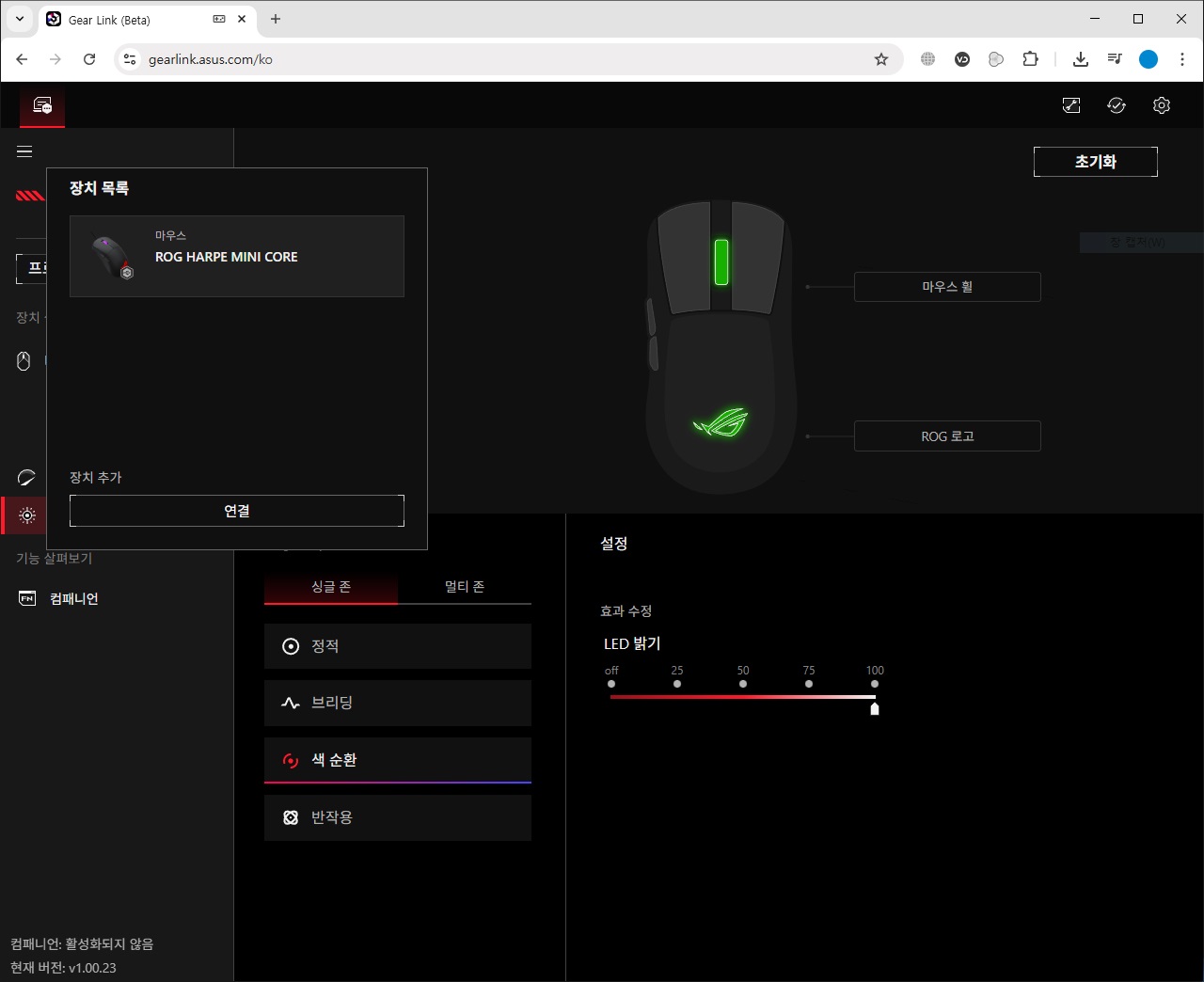
Task: Open browser extensions puzzle icon
Action: click(1030, 59)
